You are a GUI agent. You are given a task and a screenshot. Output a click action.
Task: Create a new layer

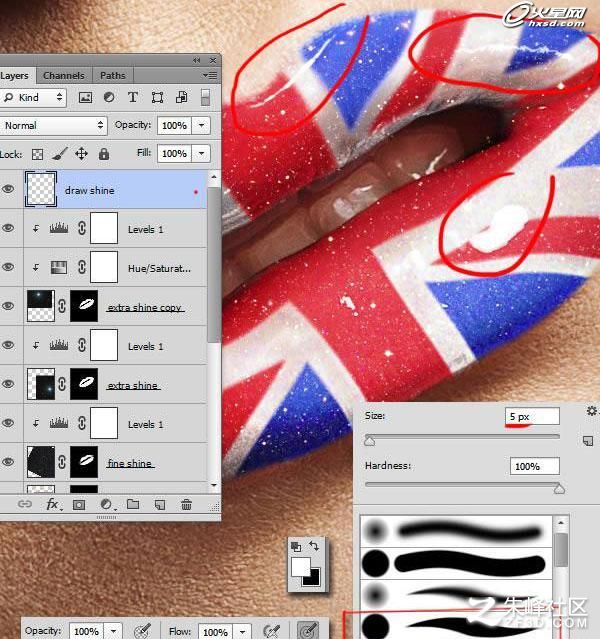point(160,505)
